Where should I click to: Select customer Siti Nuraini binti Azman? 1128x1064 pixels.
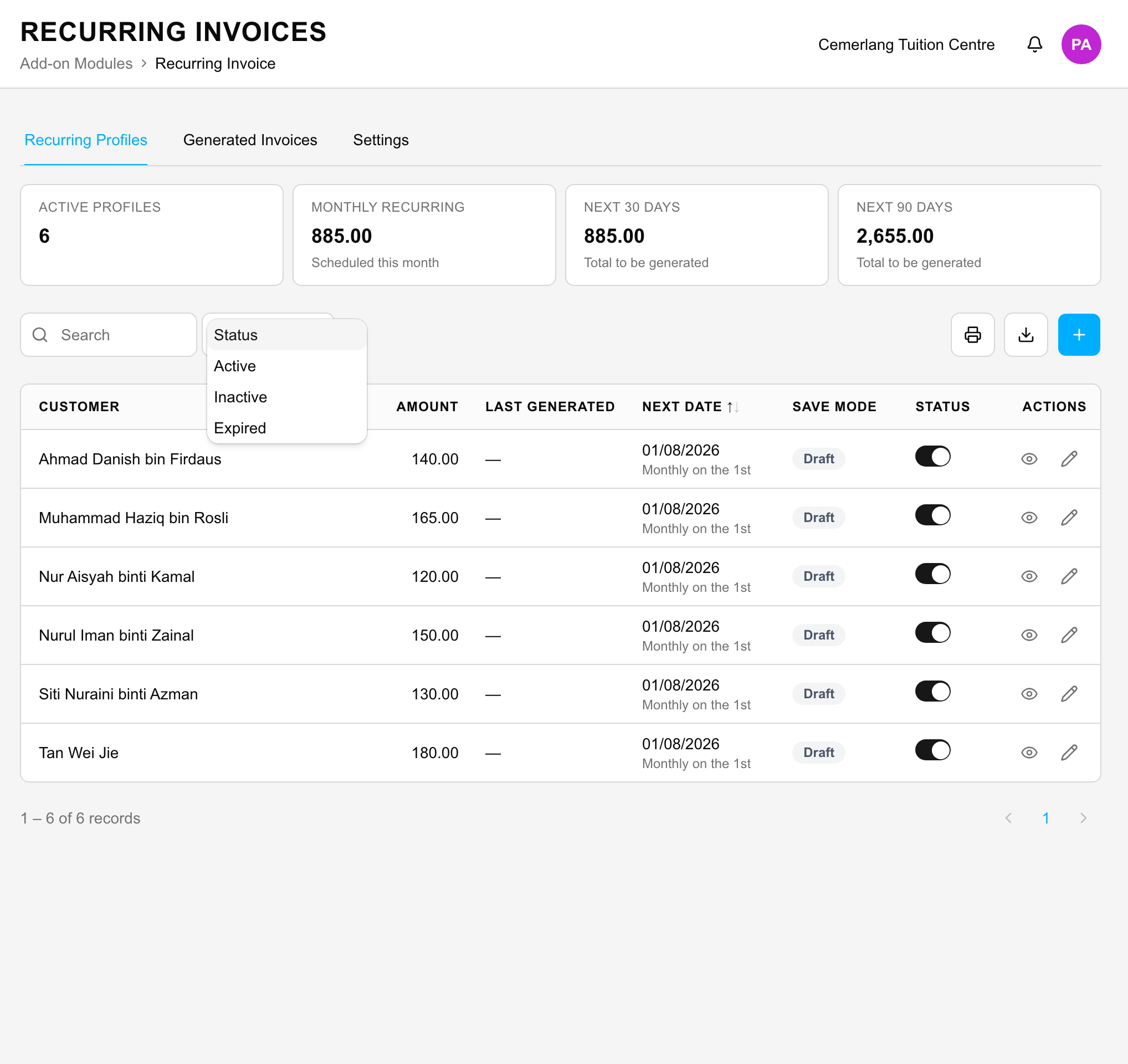(118, 694)
